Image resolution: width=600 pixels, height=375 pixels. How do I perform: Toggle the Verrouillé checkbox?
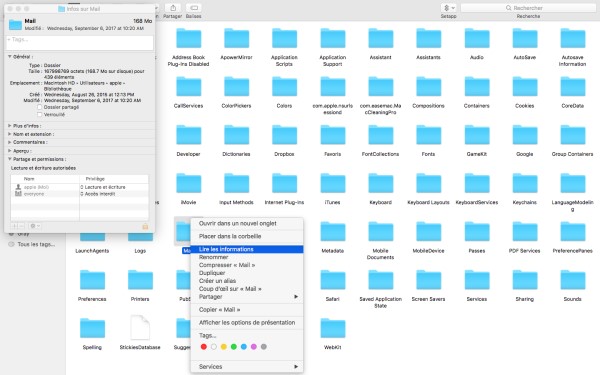click(x=39, y=114)
